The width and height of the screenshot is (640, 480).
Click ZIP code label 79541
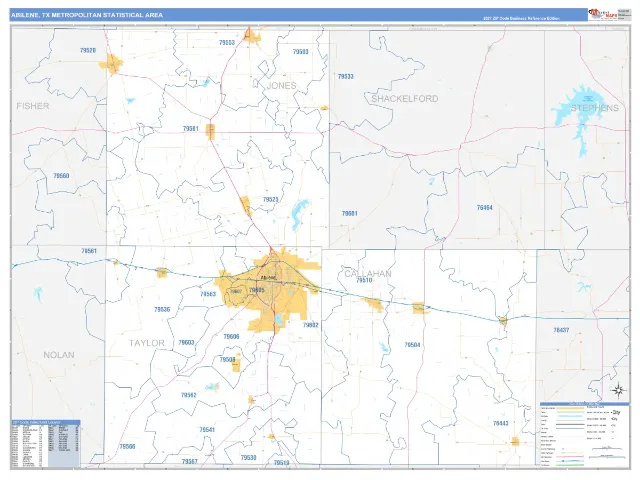[x=207, y=430]
